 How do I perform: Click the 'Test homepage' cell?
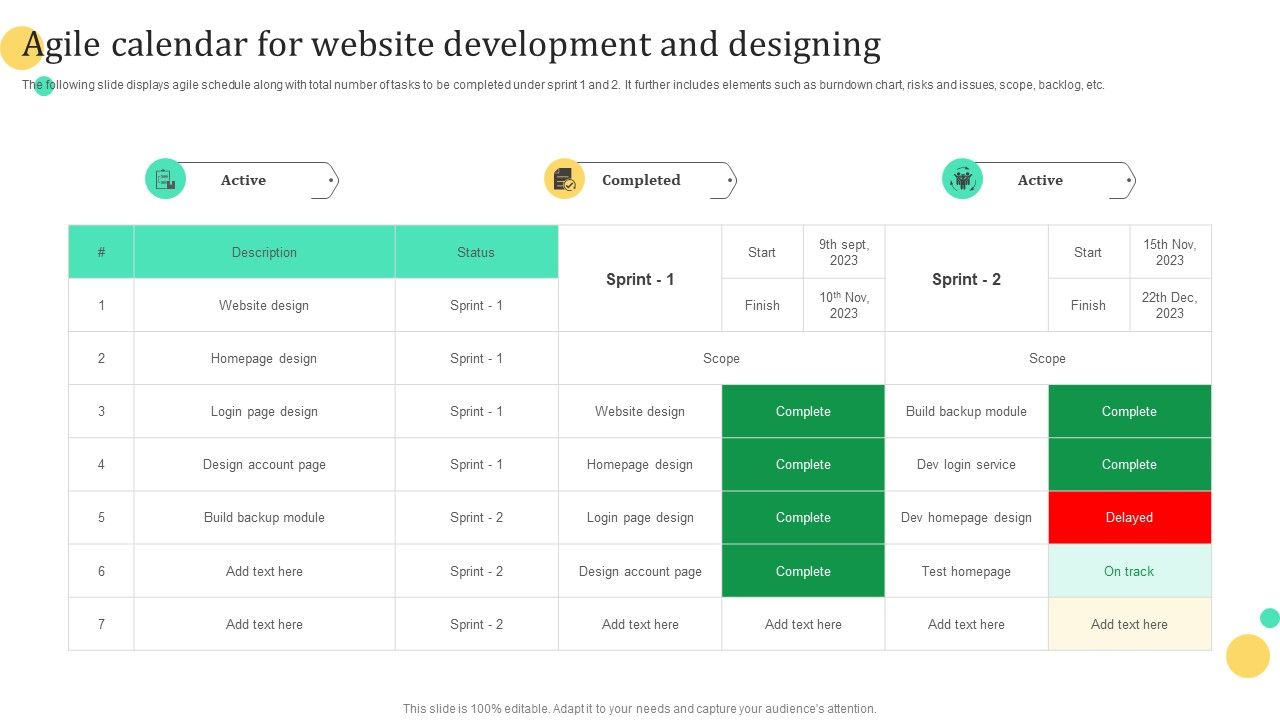pos(966,571)
